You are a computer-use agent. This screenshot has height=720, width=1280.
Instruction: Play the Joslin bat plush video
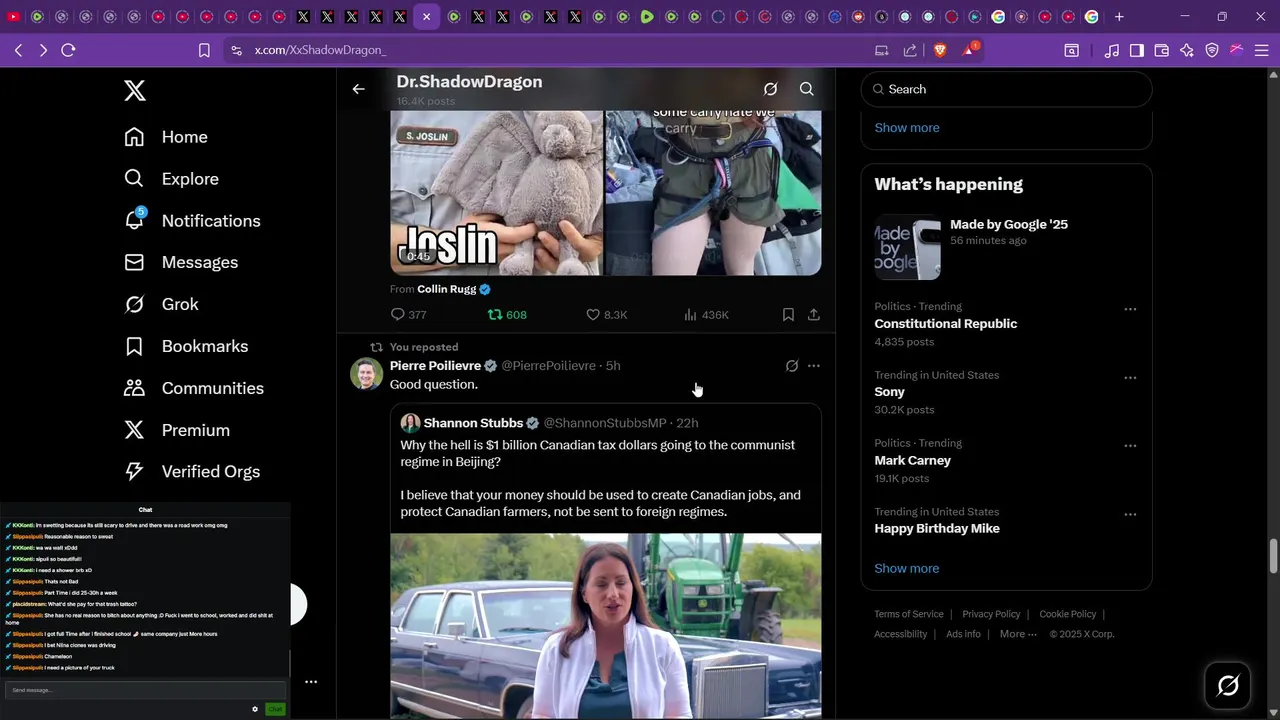click(496, 192)
